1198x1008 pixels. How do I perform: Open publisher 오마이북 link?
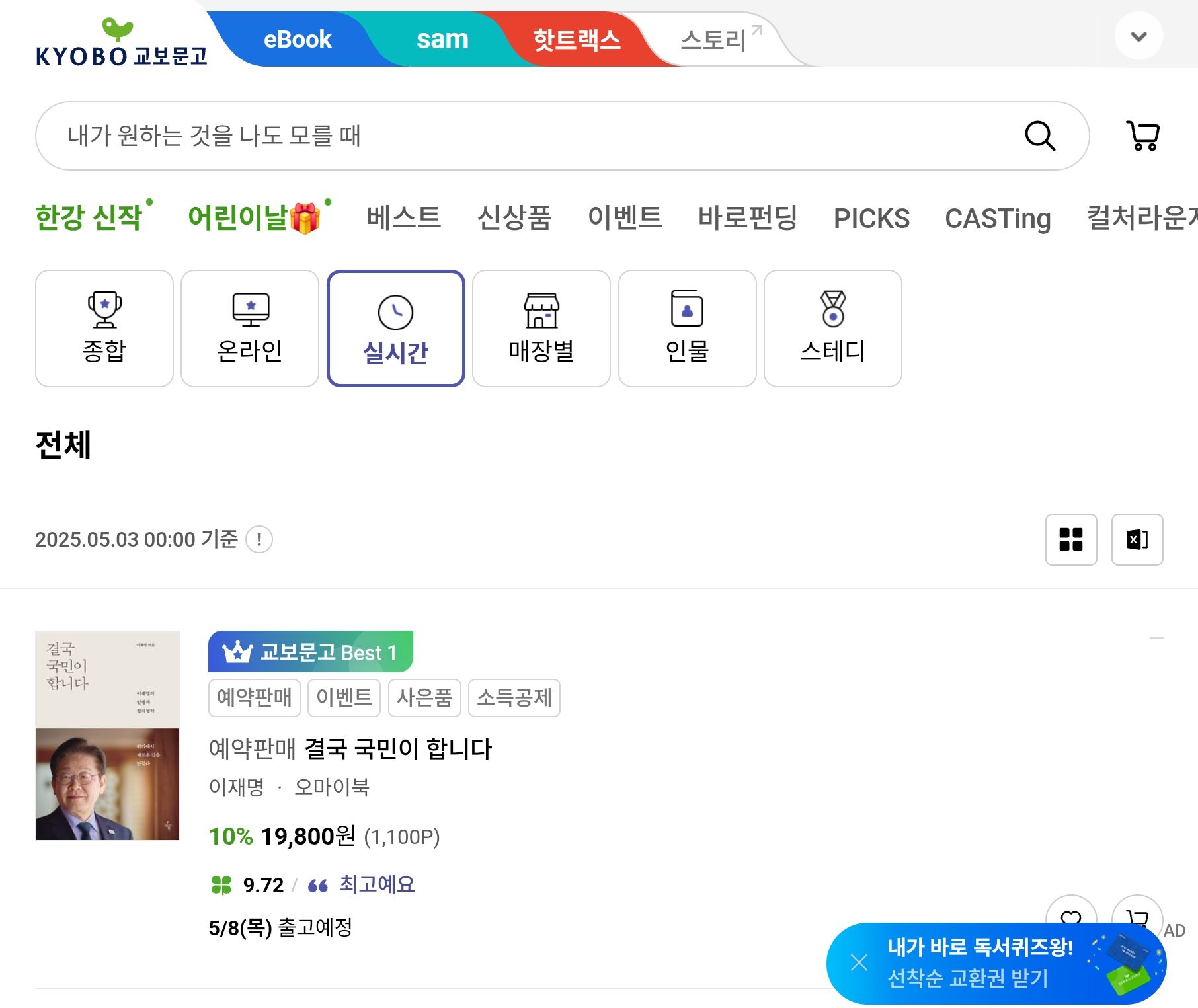click(332, 787)
